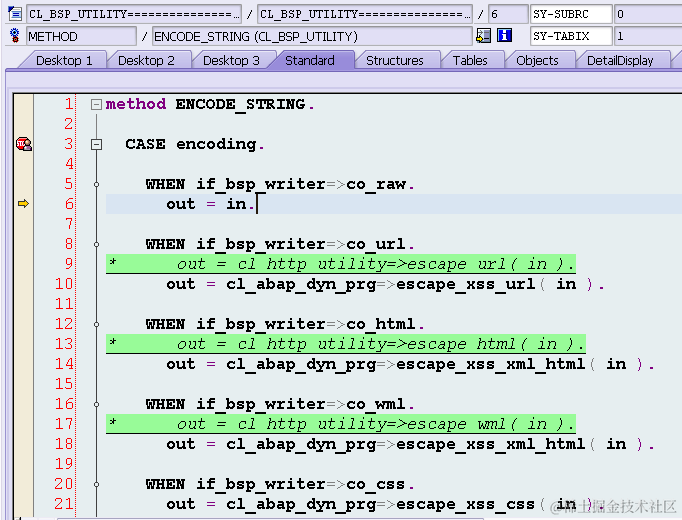Click 'method ENCODE_STRING.' on line 1

point(210,104)
